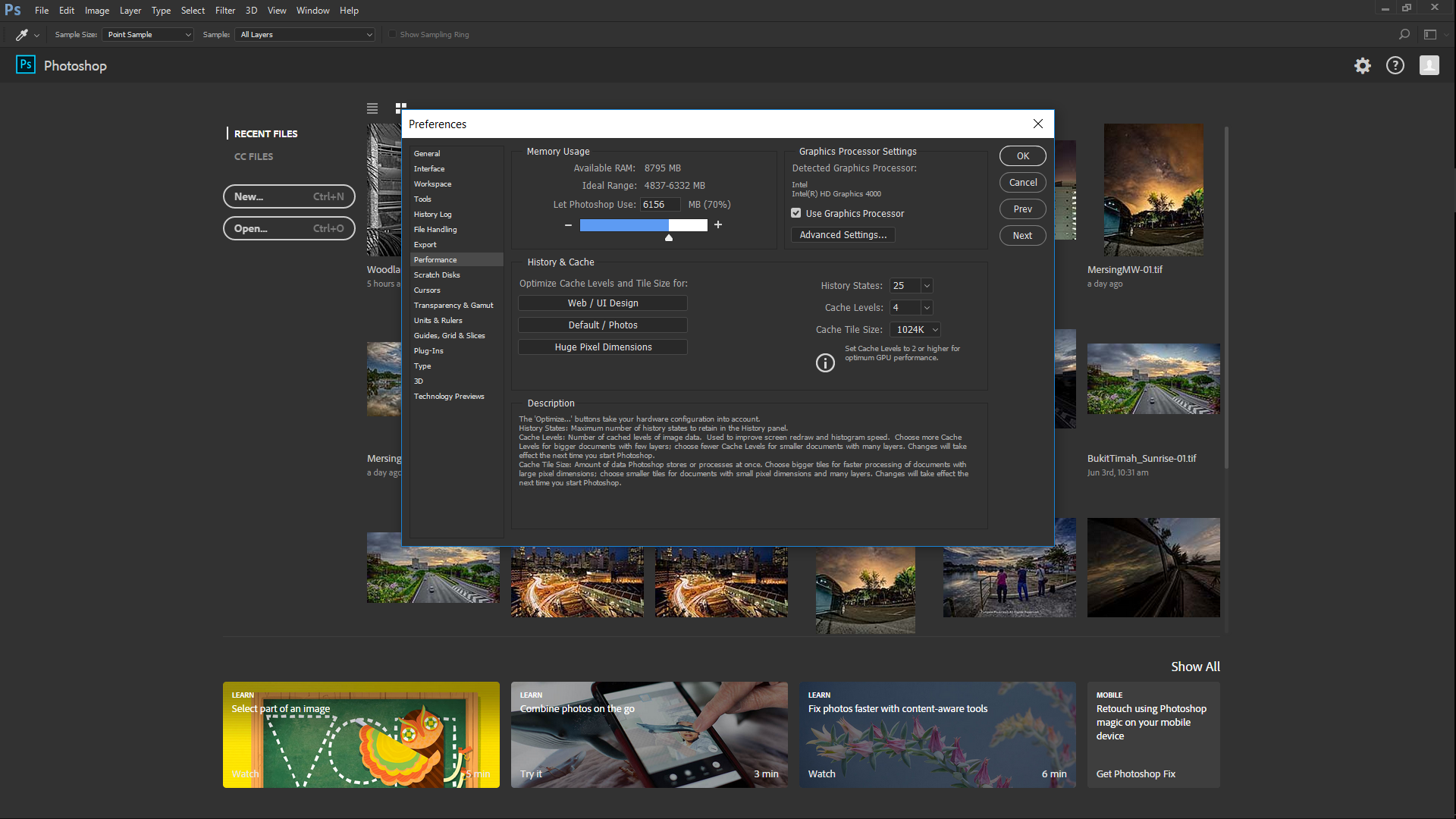The height and width of the screenshot is (819, 1456).
Task: Click the recent files vertical scrollbar
Action: [x=1226, y=297]
